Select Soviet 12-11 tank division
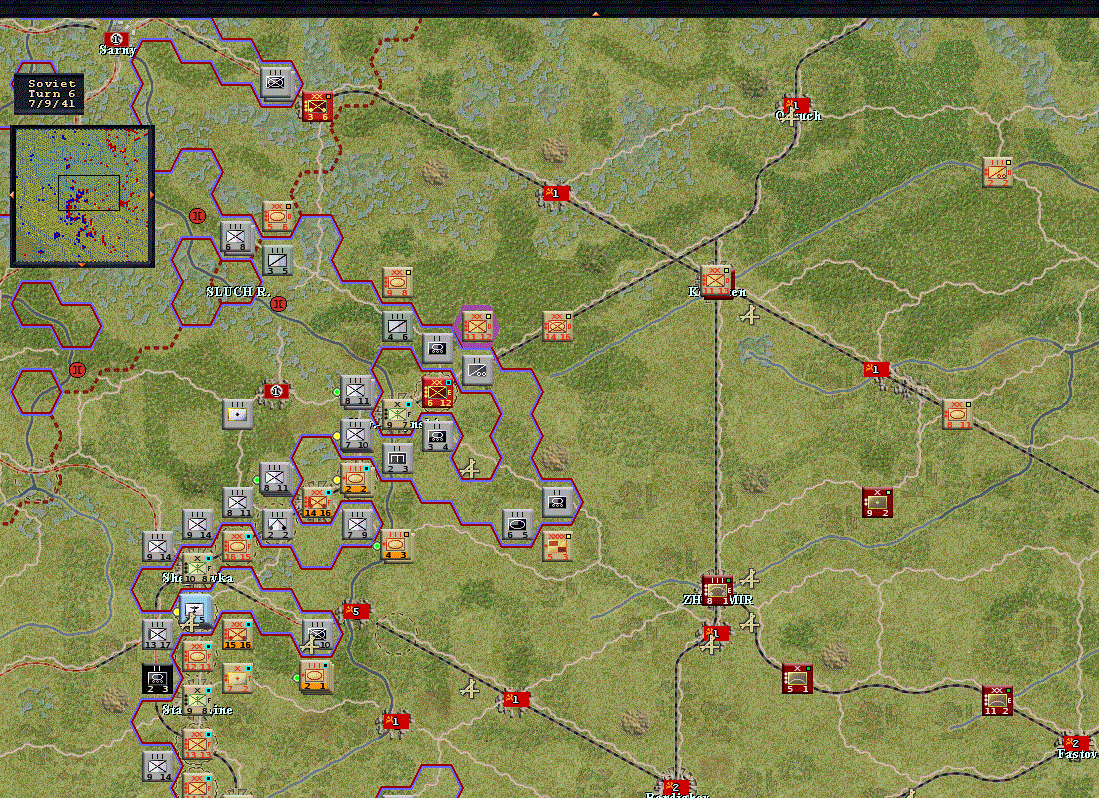 click(197, 656)
